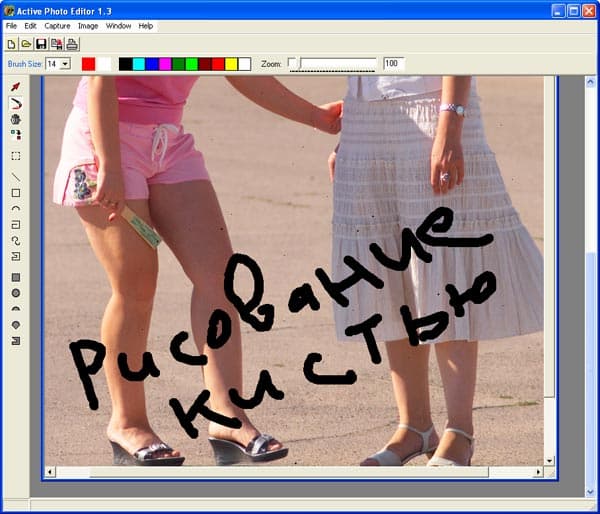600x514 pixels.
Task: Click the outer window scroll up arrow
Action: 590,82
